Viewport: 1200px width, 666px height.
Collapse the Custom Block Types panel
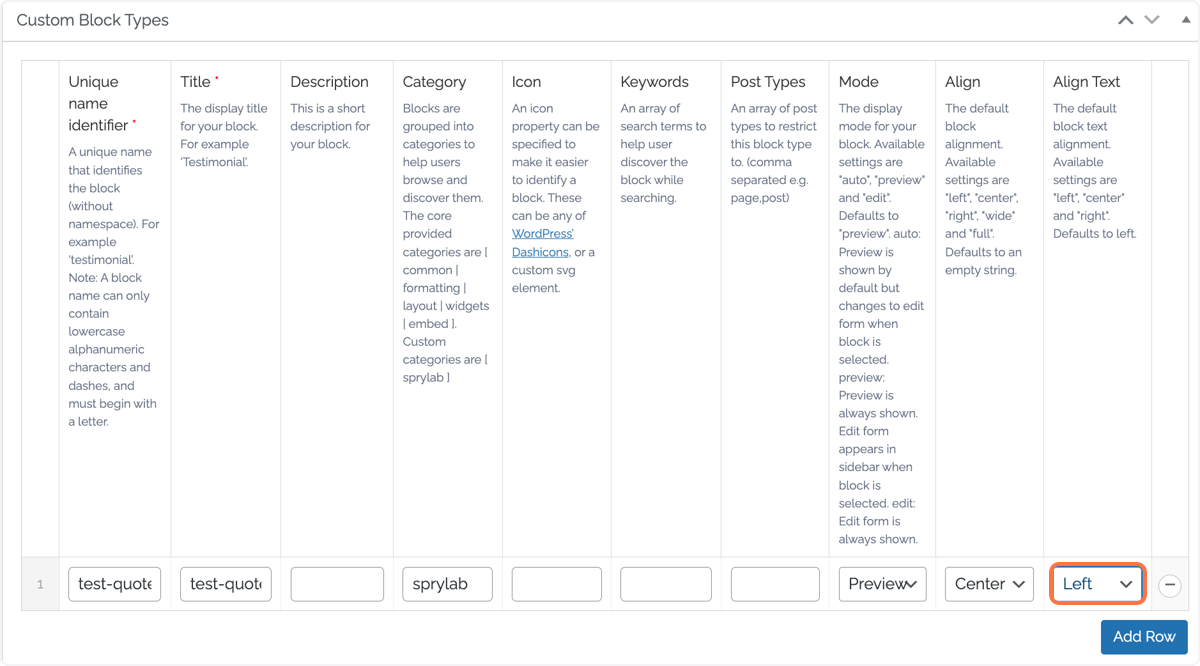[x=1186, y=20]
